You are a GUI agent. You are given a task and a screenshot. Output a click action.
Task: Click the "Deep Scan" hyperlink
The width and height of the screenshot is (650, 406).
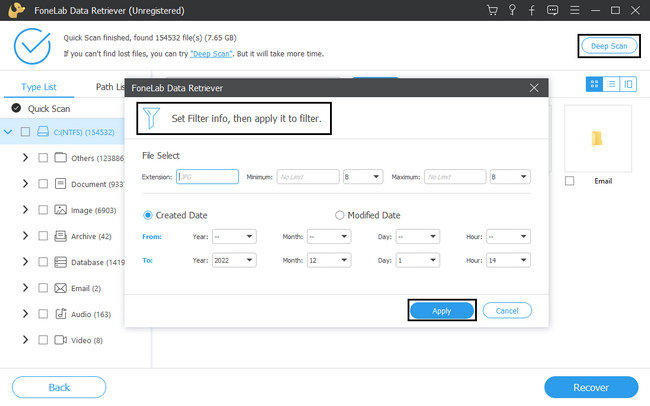coord(211,53)
